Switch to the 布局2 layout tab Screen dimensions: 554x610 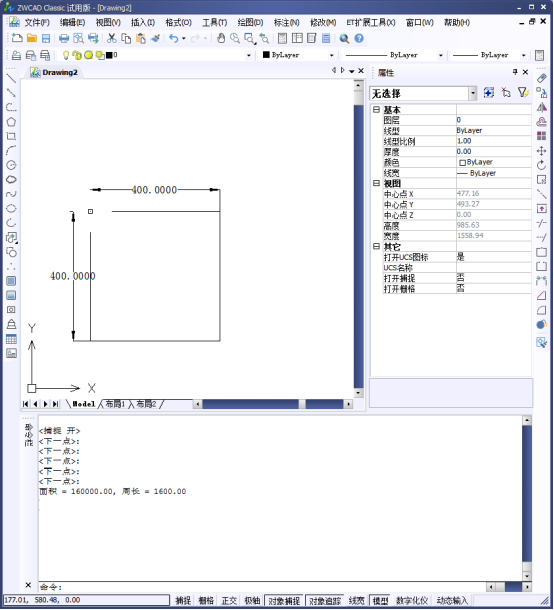(146, 404)
